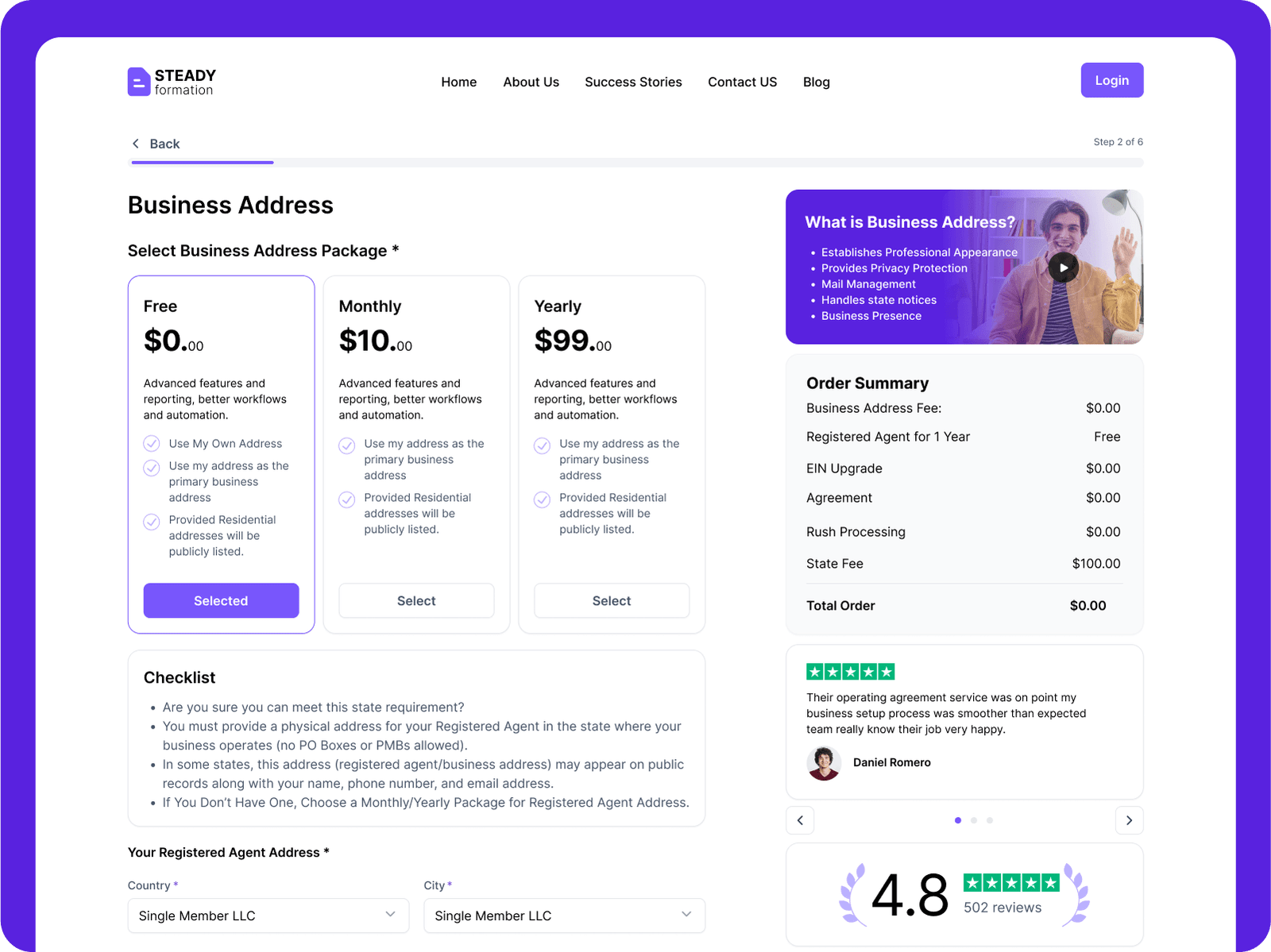Go to next testimonial with right arrow
The width and height of the screenshot is (1271, 952).
[1129, 820]
